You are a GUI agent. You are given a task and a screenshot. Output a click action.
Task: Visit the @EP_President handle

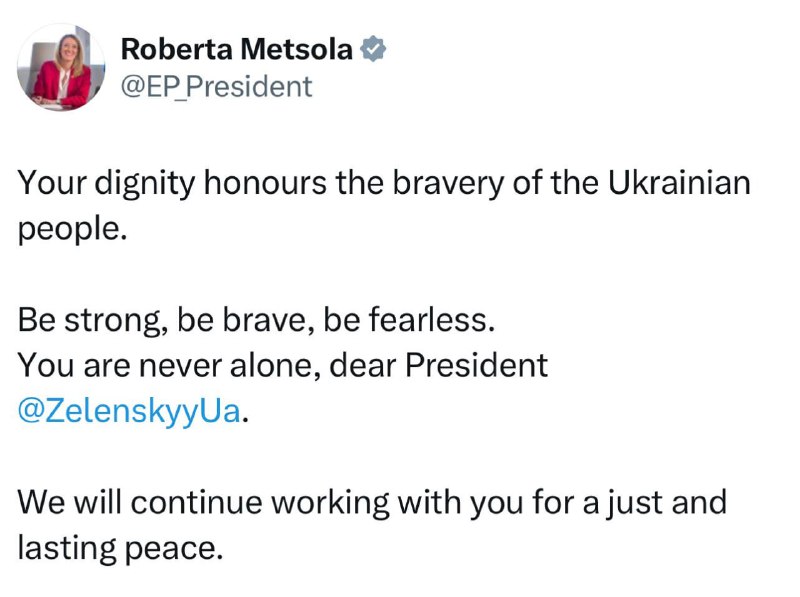[216, 86]
